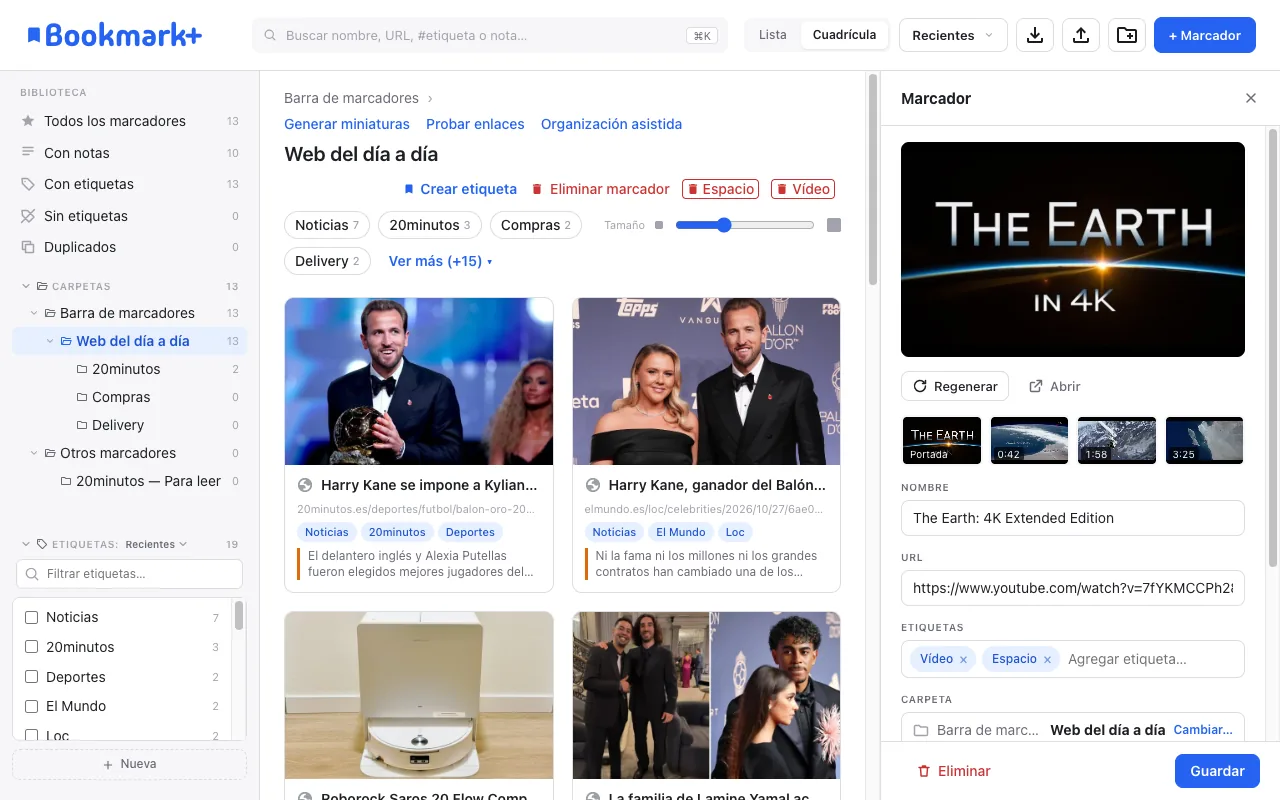This screenshot has height=800, width=1280.
Task: Switch to Lista view
Action: [773, 35]
